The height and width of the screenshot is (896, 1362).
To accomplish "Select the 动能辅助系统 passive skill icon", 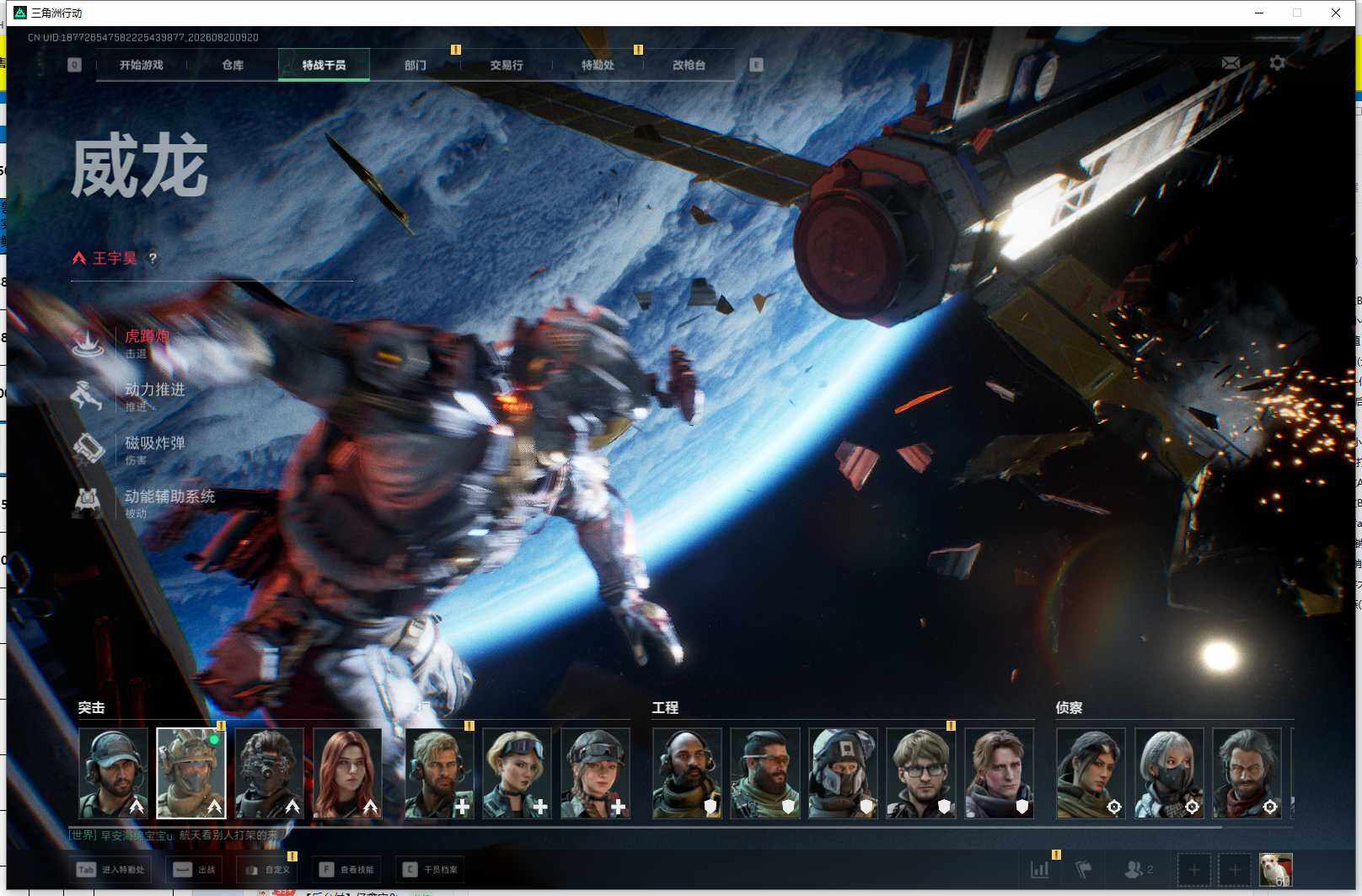I will pos(87,502).
